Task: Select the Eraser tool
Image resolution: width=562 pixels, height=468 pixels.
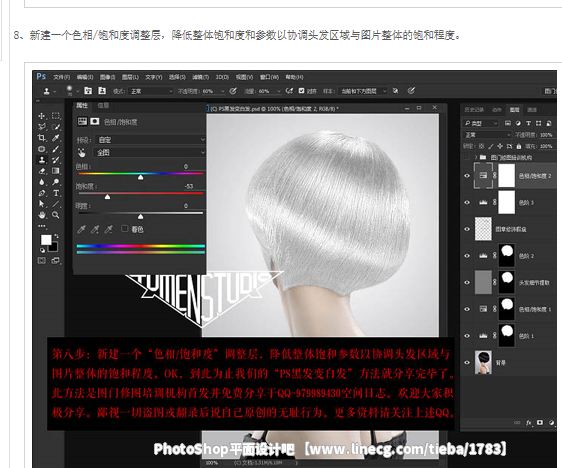Action: coord(42,171)
